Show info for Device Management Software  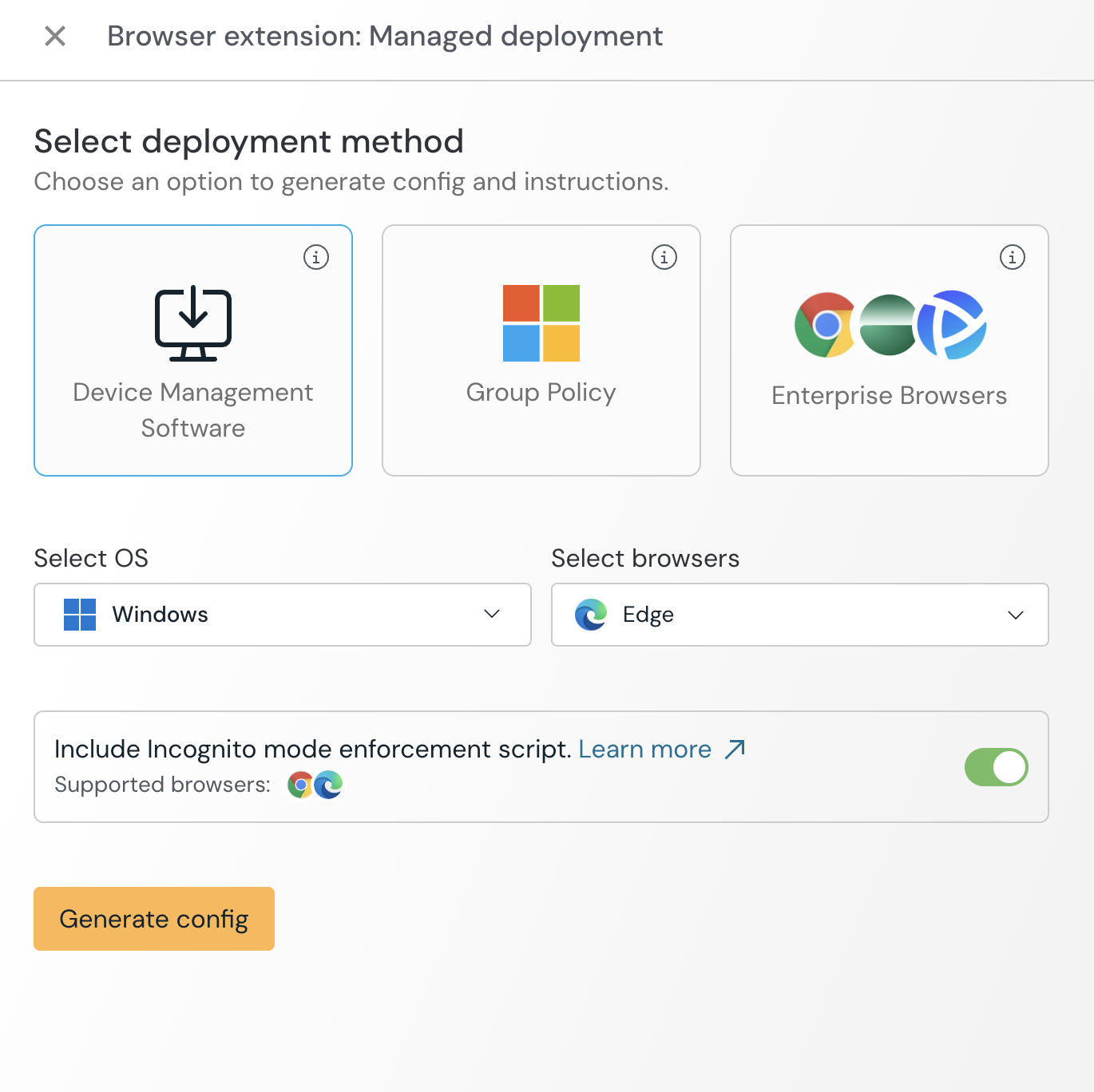point(316,257)
